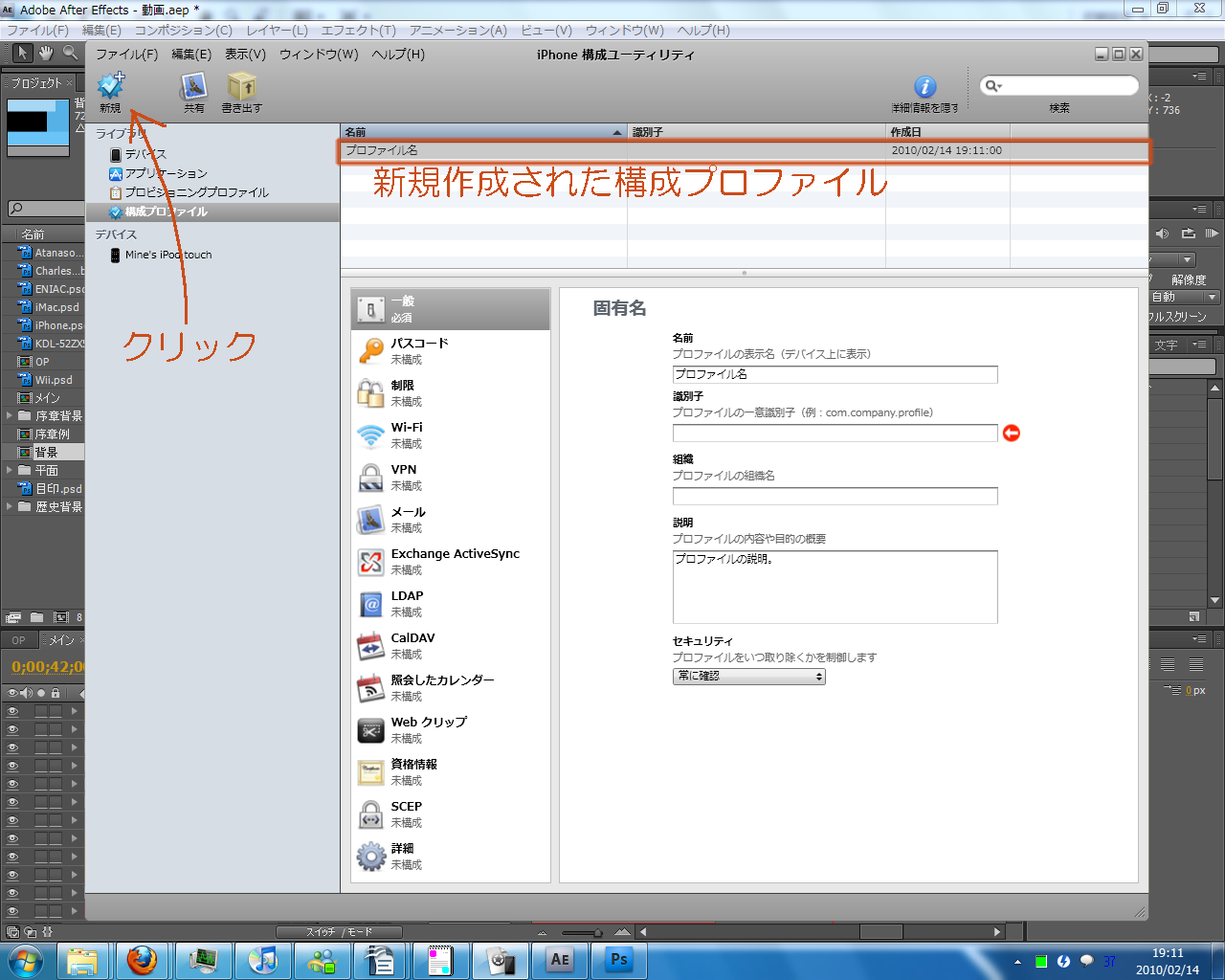Expand the 序章背景 folder in Project panel

point(10,415)
